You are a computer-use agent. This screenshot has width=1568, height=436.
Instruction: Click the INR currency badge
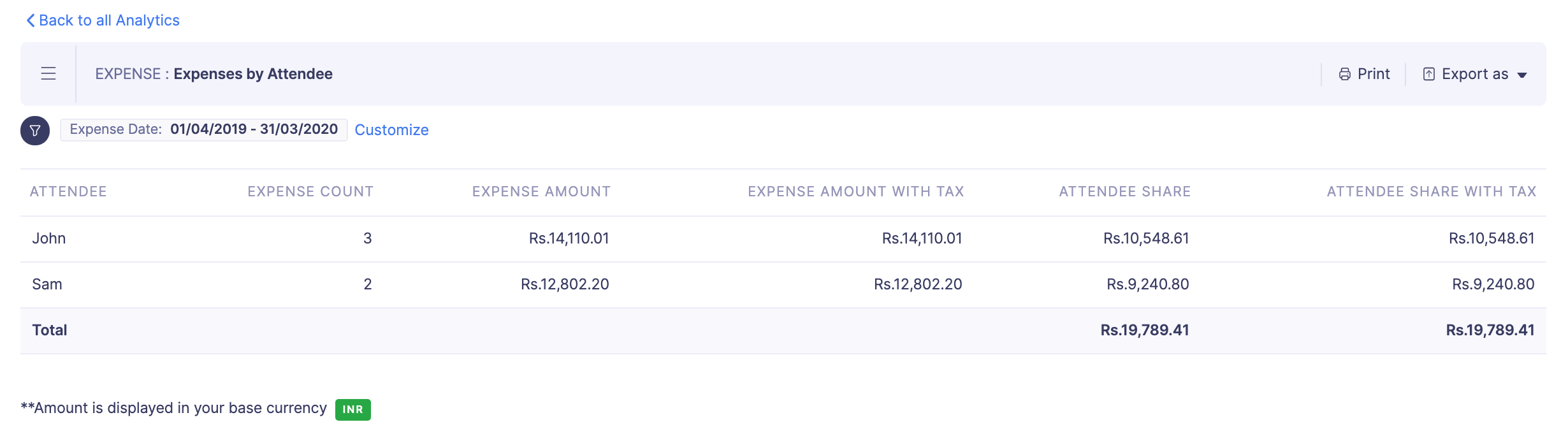pyautogui.click(x=352, y=409)
